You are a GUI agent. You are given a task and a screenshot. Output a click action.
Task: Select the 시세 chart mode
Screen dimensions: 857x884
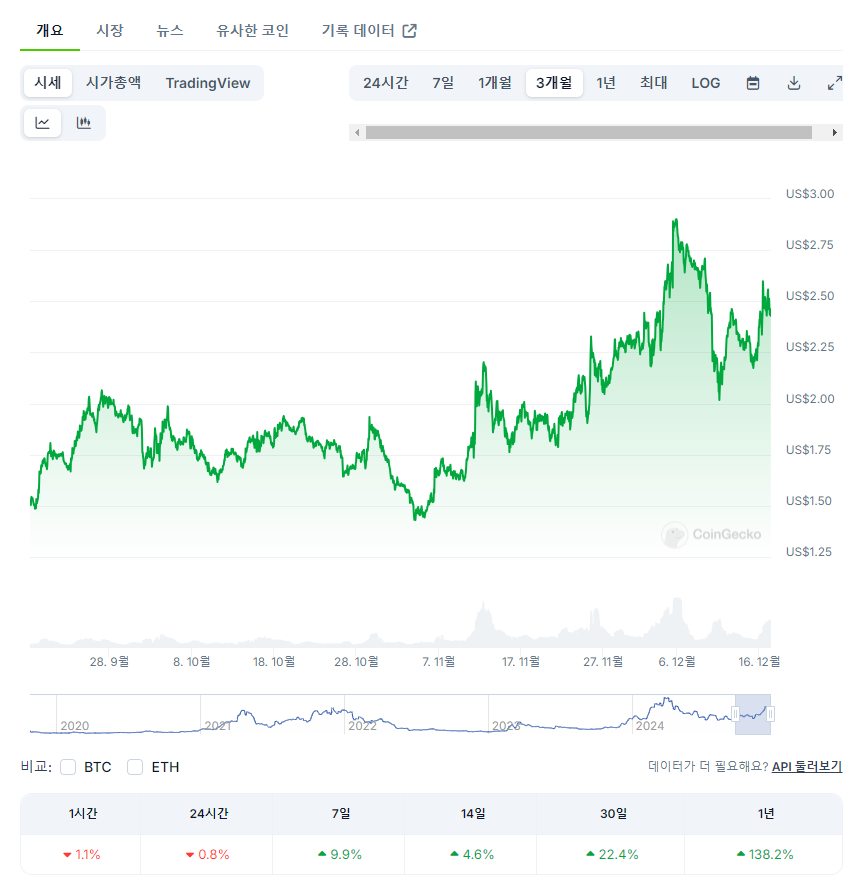point(48,83)
